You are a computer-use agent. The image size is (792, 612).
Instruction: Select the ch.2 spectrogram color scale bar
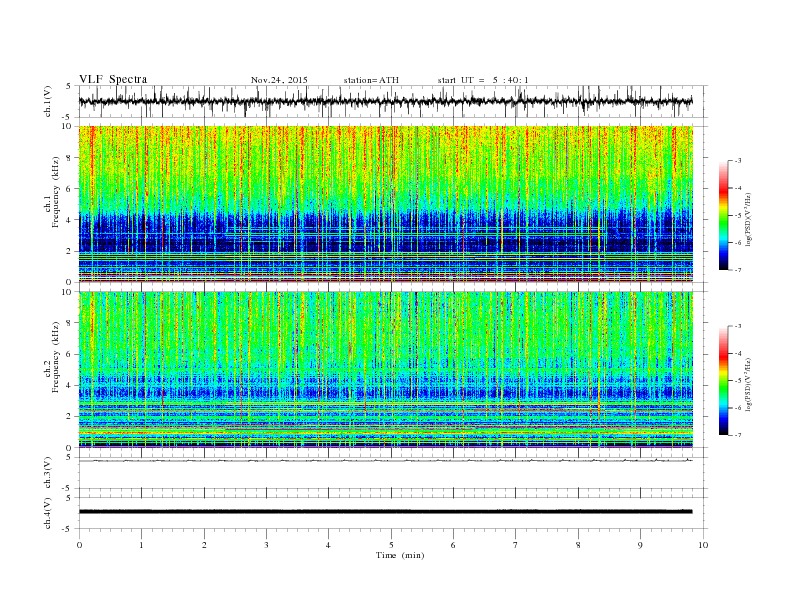(723, 381)
